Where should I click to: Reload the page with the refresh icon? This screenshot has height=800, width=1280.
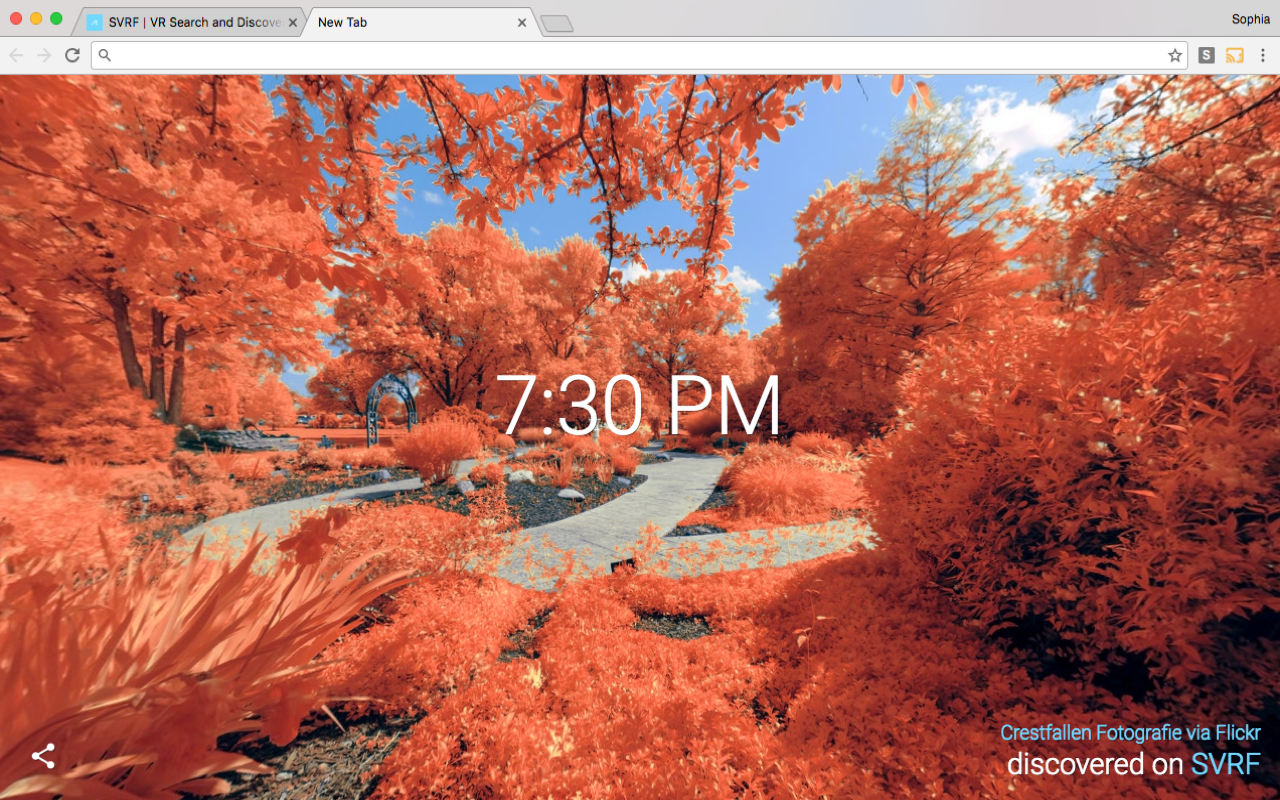(x=72, y=55)
